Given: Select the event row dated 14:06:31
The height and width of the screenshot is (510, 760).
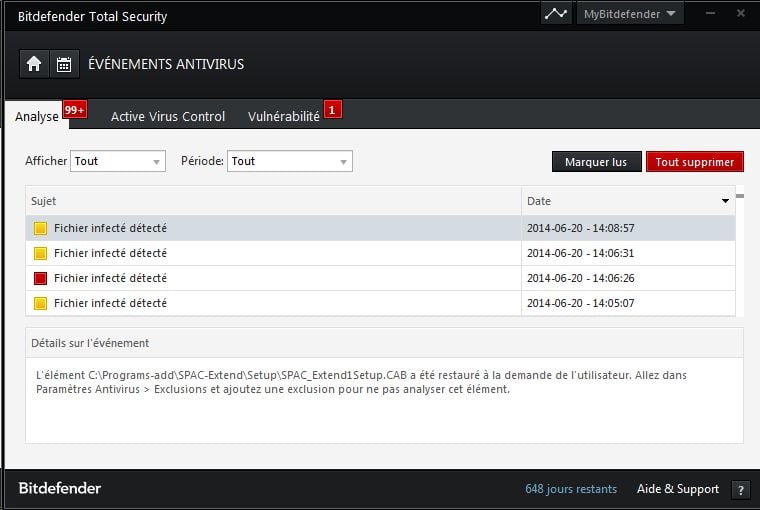Looking at the screenshot, I should [380, 253].
